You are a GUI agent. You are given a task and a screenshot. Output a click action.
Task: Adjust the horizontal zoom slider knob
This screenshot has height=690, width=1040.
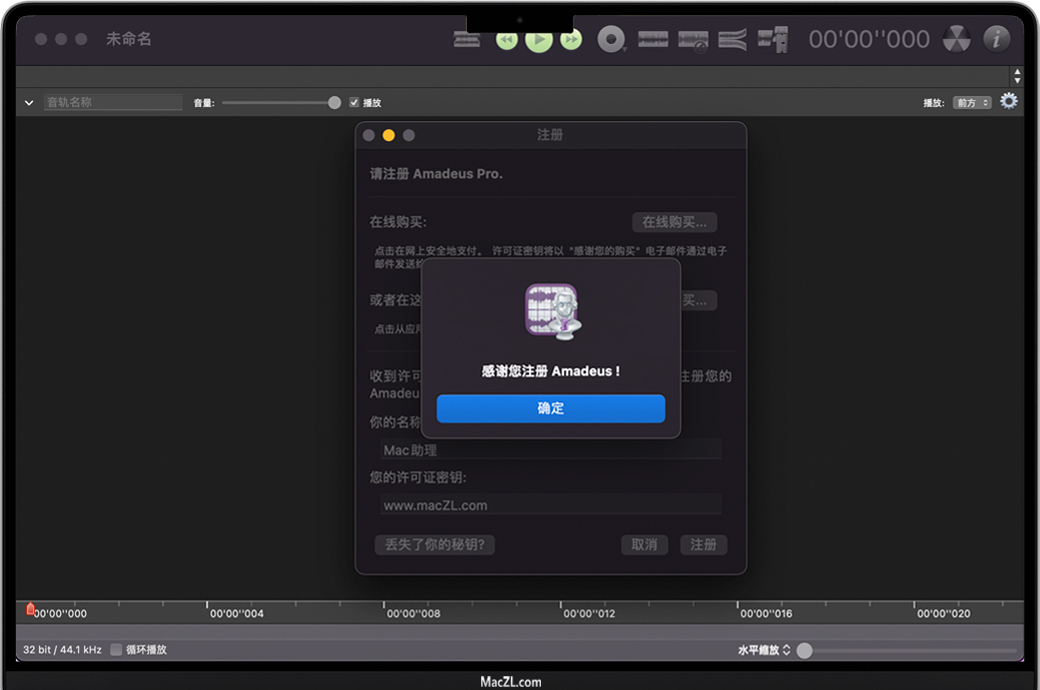pyautogui.click(x=805, y=650)
